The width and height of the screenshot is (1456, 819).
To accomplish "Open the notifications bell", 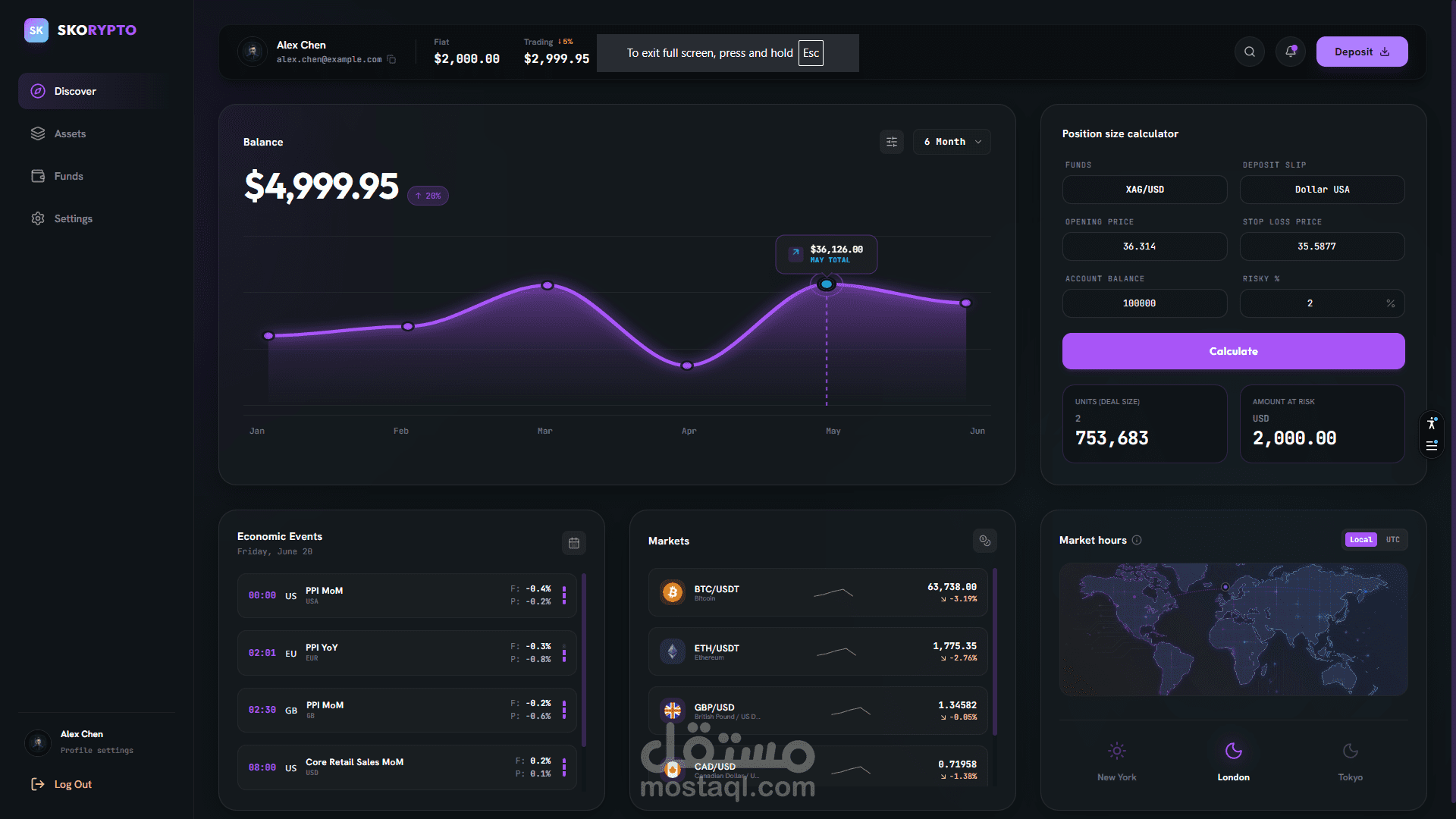I will (x=1291, y=52).
